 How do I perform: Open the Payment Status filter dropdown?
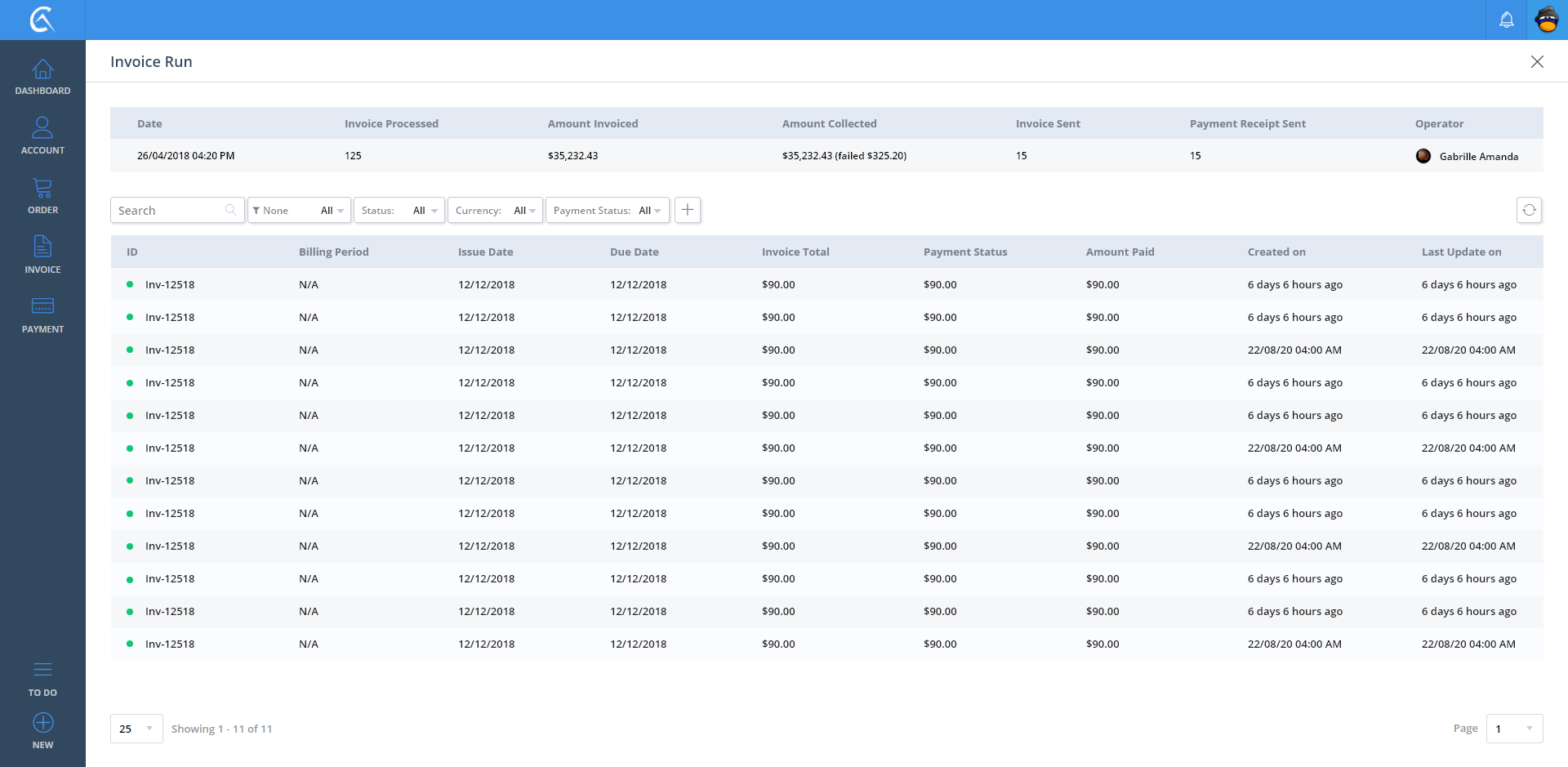pyautogui.click(x=607, y=210)
